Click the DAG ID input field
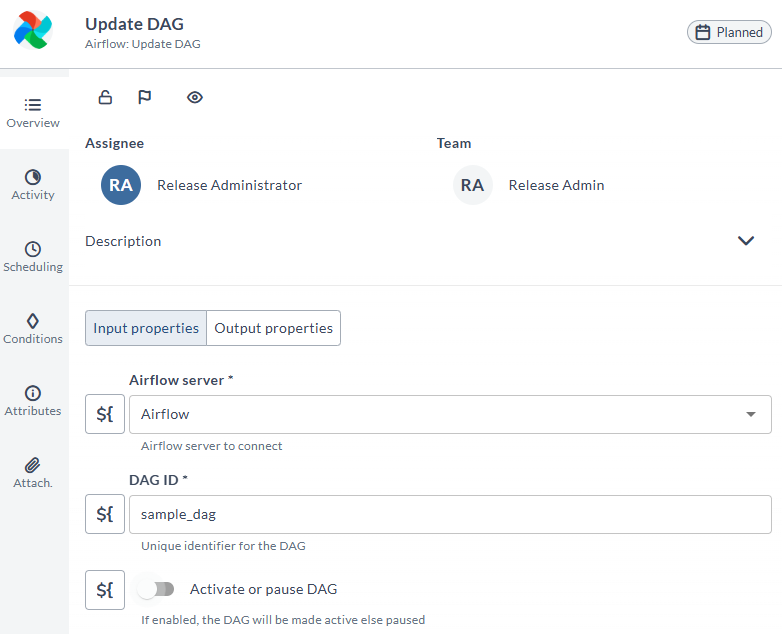 [450, 514]
